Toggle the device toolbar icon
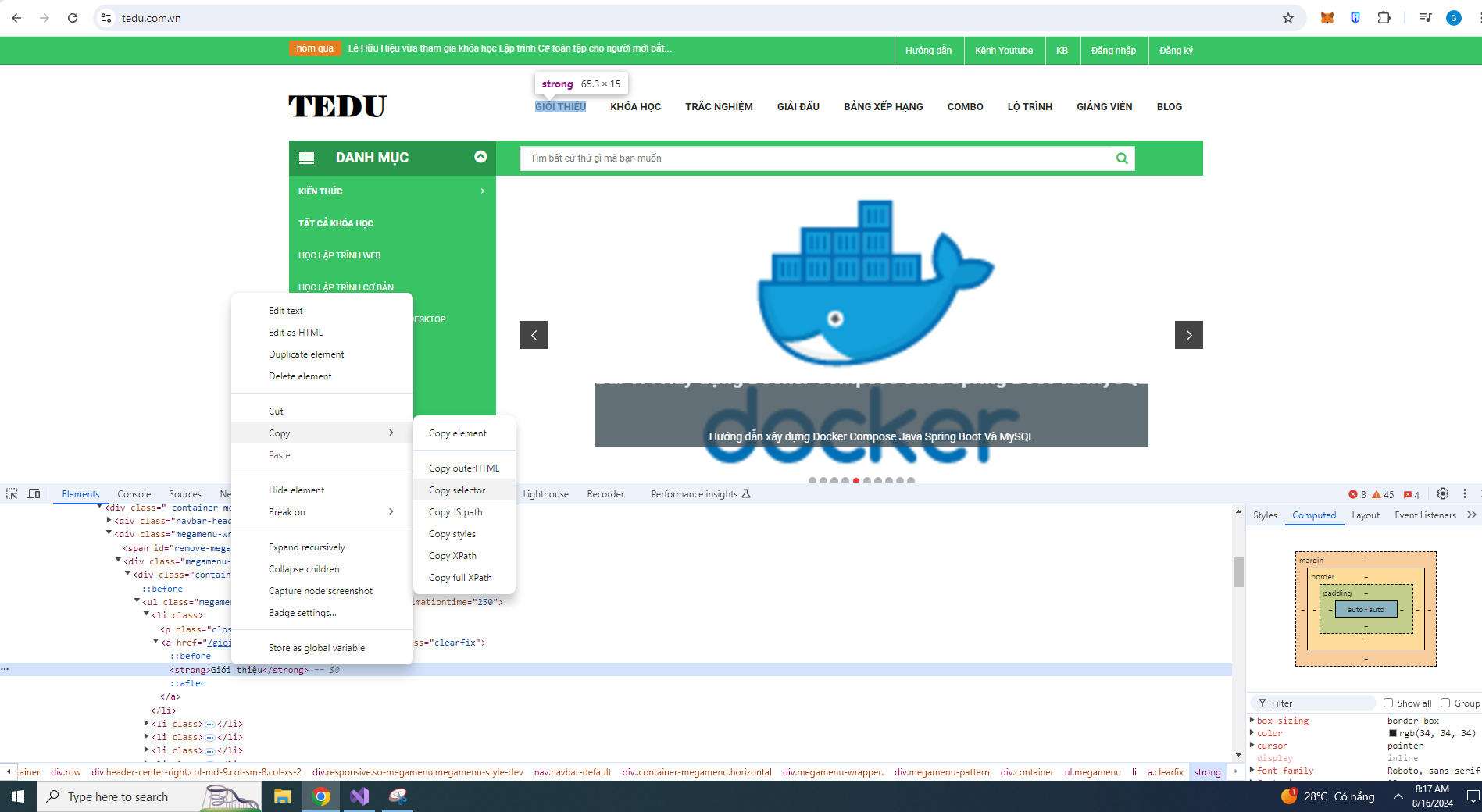The height and width of the screenshot is (812, 1482). pyautogui.click(x=34, y=493)
